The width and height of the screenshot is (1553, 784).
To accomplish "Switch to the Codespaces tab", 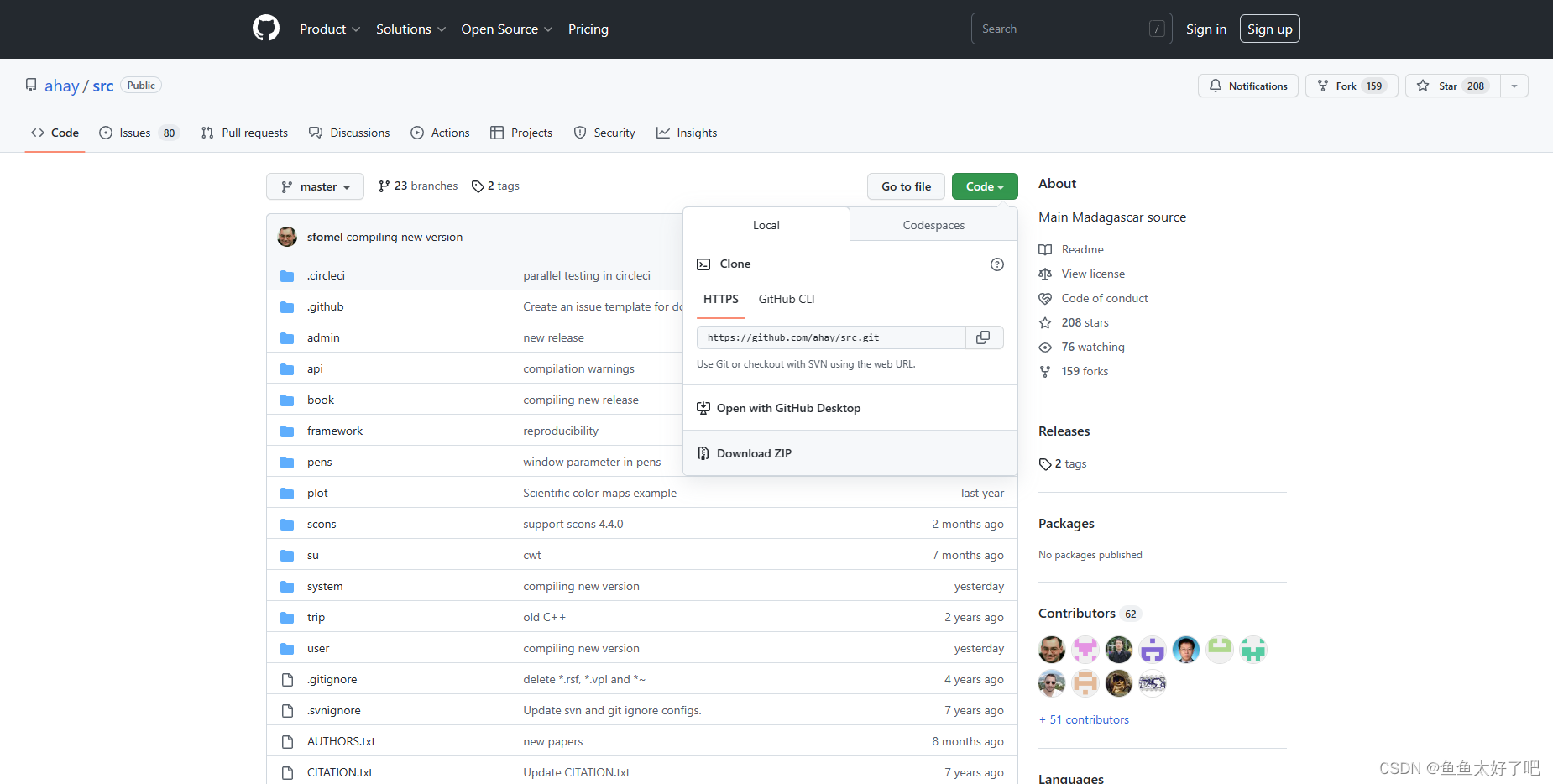I will [x=933, y=225].
